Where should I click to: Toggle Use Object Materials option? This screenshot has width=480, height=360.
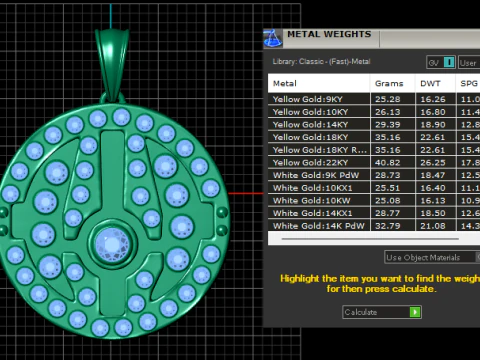click(432, 257)
